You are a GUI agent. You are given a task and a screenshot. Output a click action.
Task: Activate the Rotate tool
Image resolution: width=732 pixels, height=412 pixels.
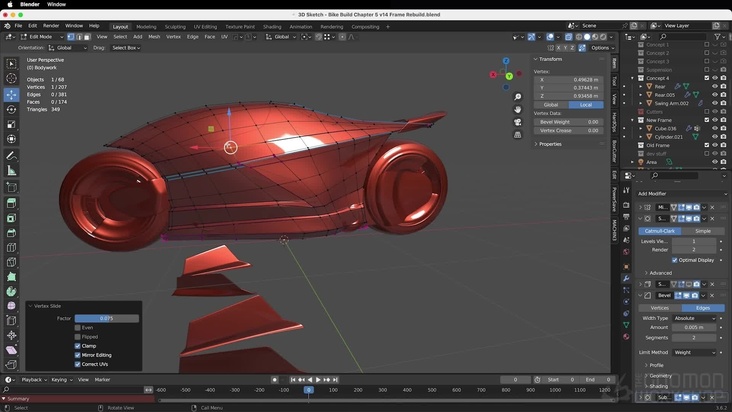tap(12, 109)
